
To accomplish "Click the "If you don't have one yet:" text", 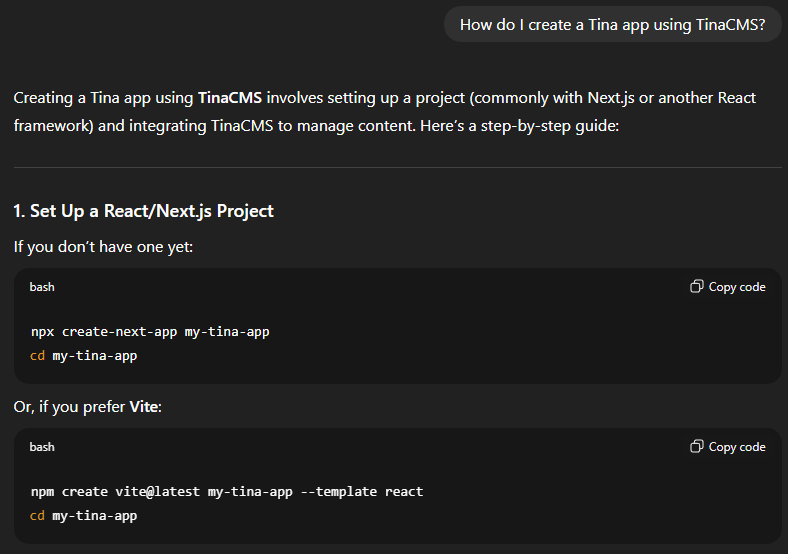I will click(103, 246).
